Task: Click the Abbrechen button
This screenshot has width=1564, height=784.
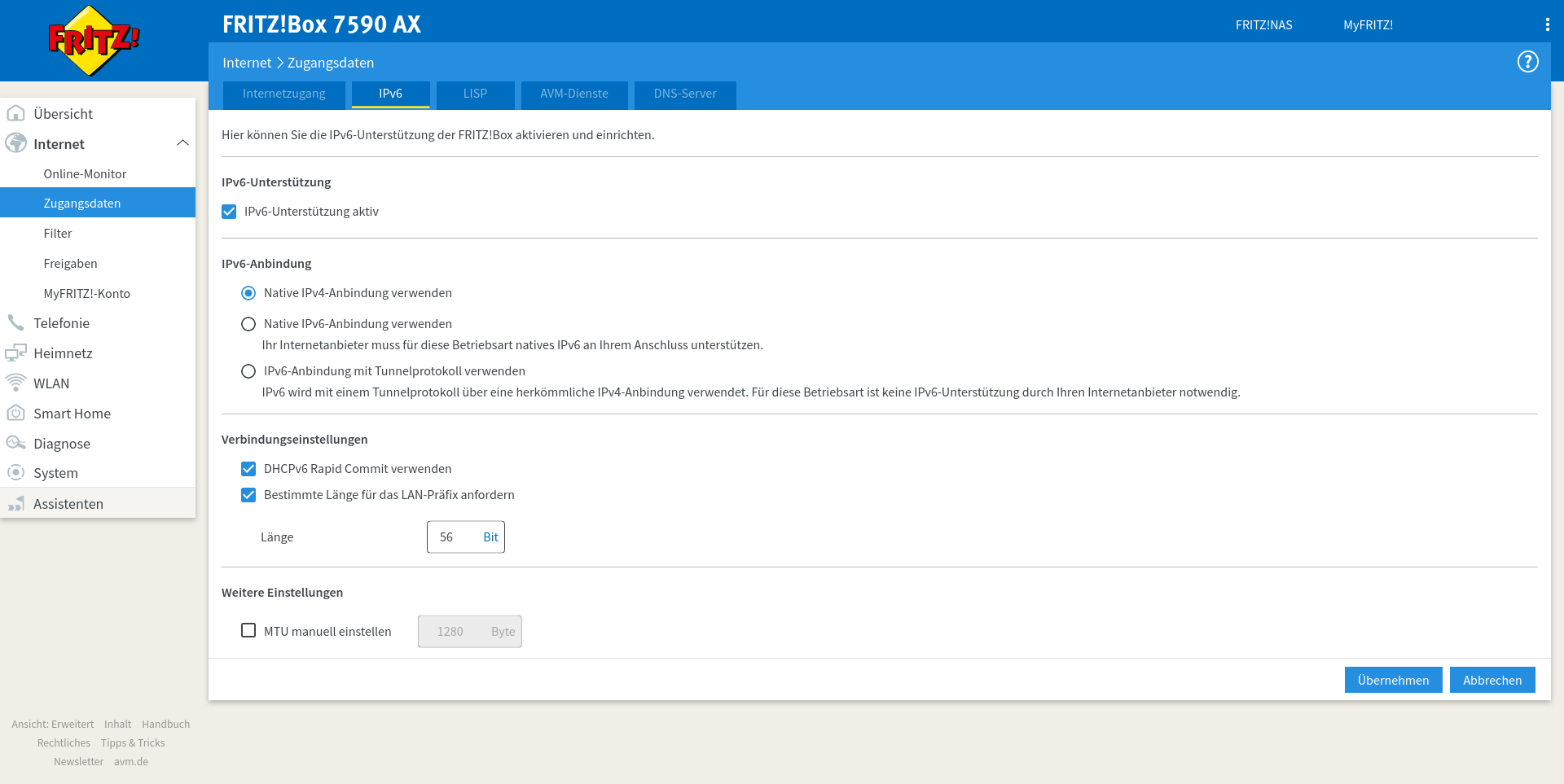Action: tap(1492, 680)
